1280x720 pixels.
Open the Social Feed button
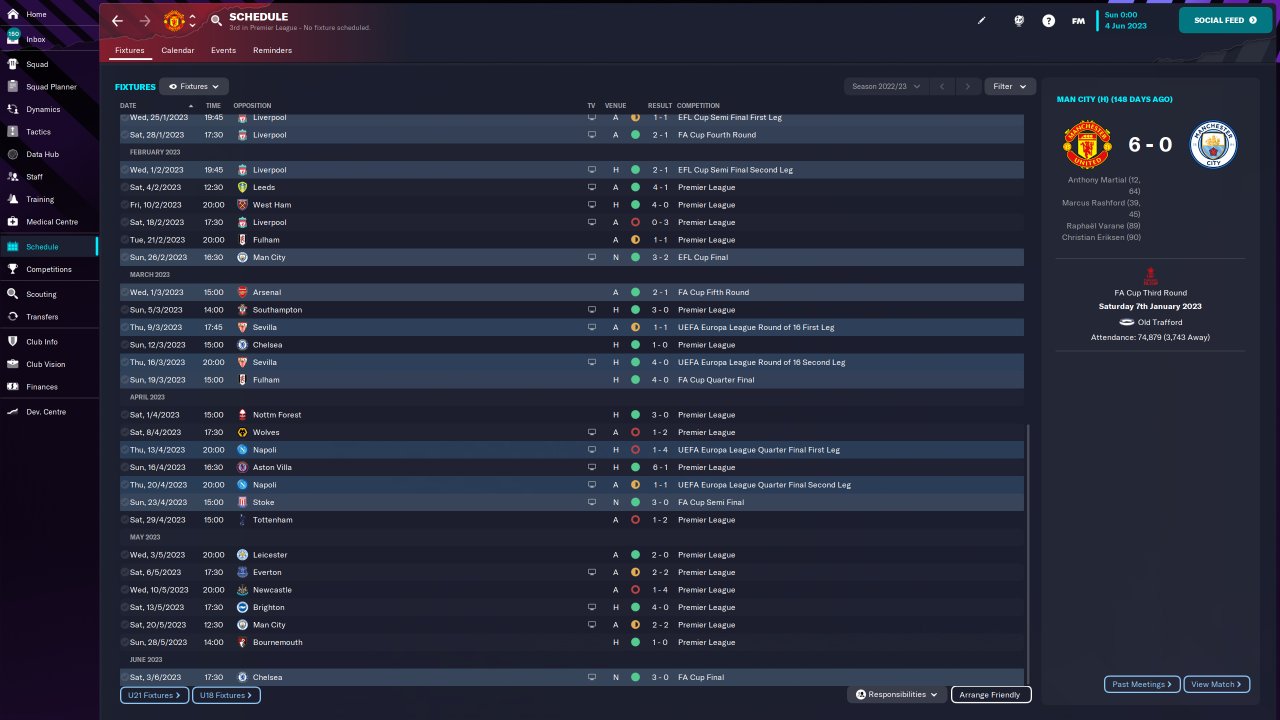pos(1225,20)
